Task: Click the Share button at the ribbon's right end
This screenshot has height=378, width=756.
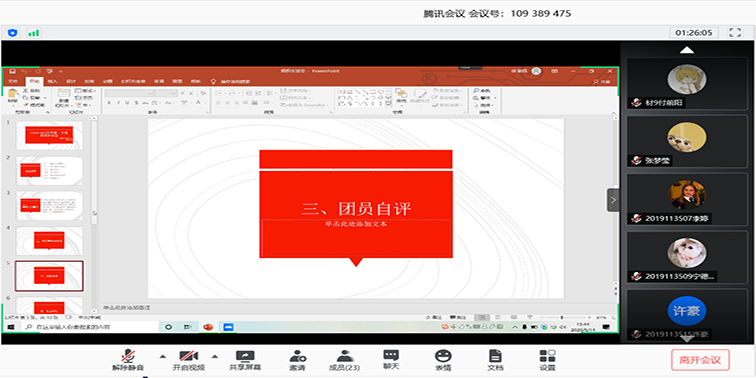Action: coord(602,81)
